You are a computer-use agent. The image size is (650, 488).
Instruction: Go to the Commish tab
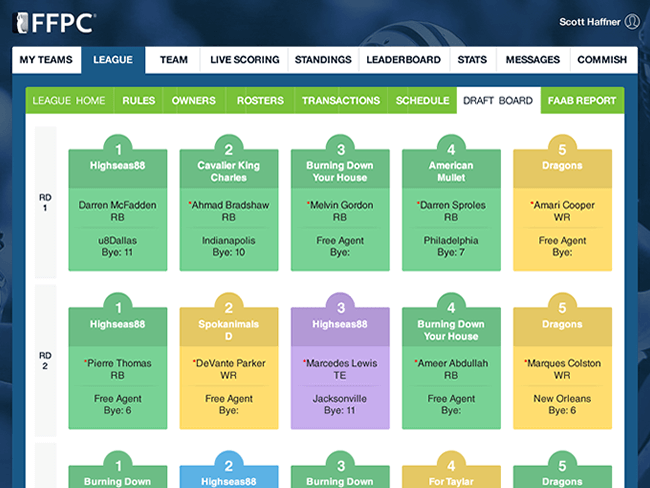click(602, 60)
